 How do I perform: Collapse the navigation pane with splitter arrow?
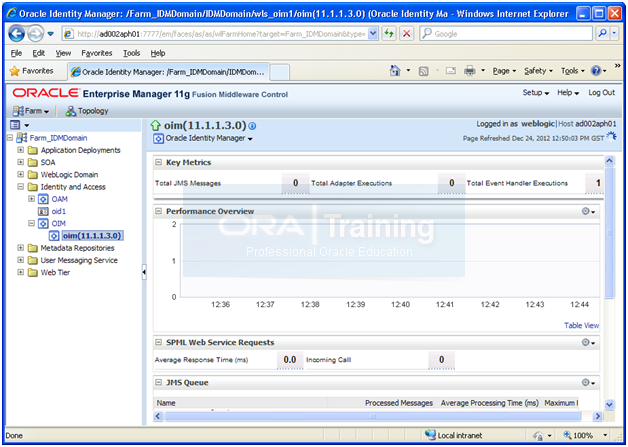pyautogui.click(x=144, y=272)
